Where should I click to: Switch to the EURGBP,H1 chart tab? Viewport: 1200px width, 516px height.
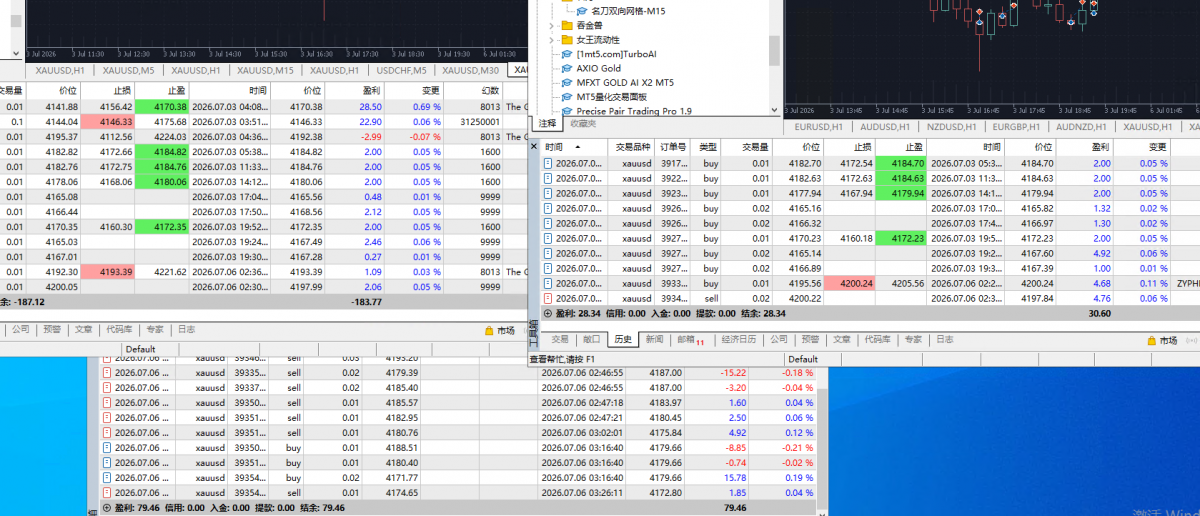(1017, 127)
